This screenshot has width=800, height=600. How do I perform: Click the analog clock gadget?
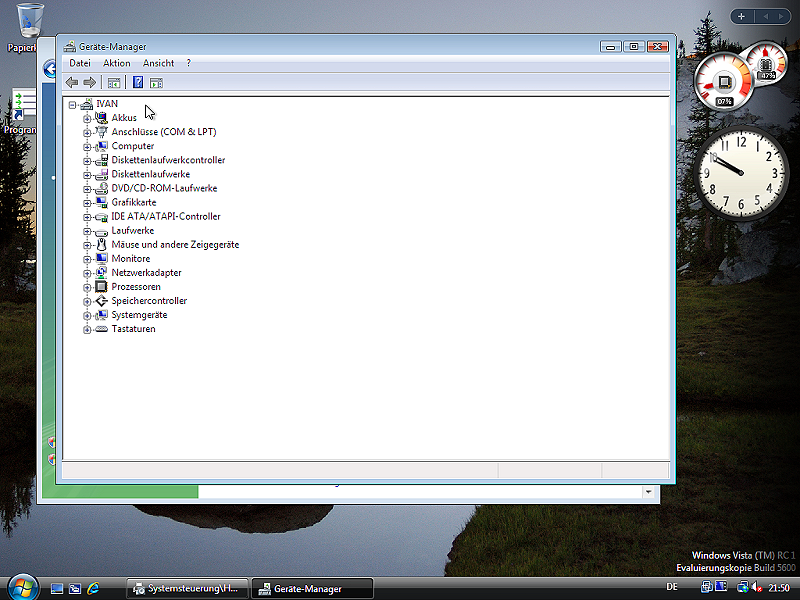tap(742, 172)
